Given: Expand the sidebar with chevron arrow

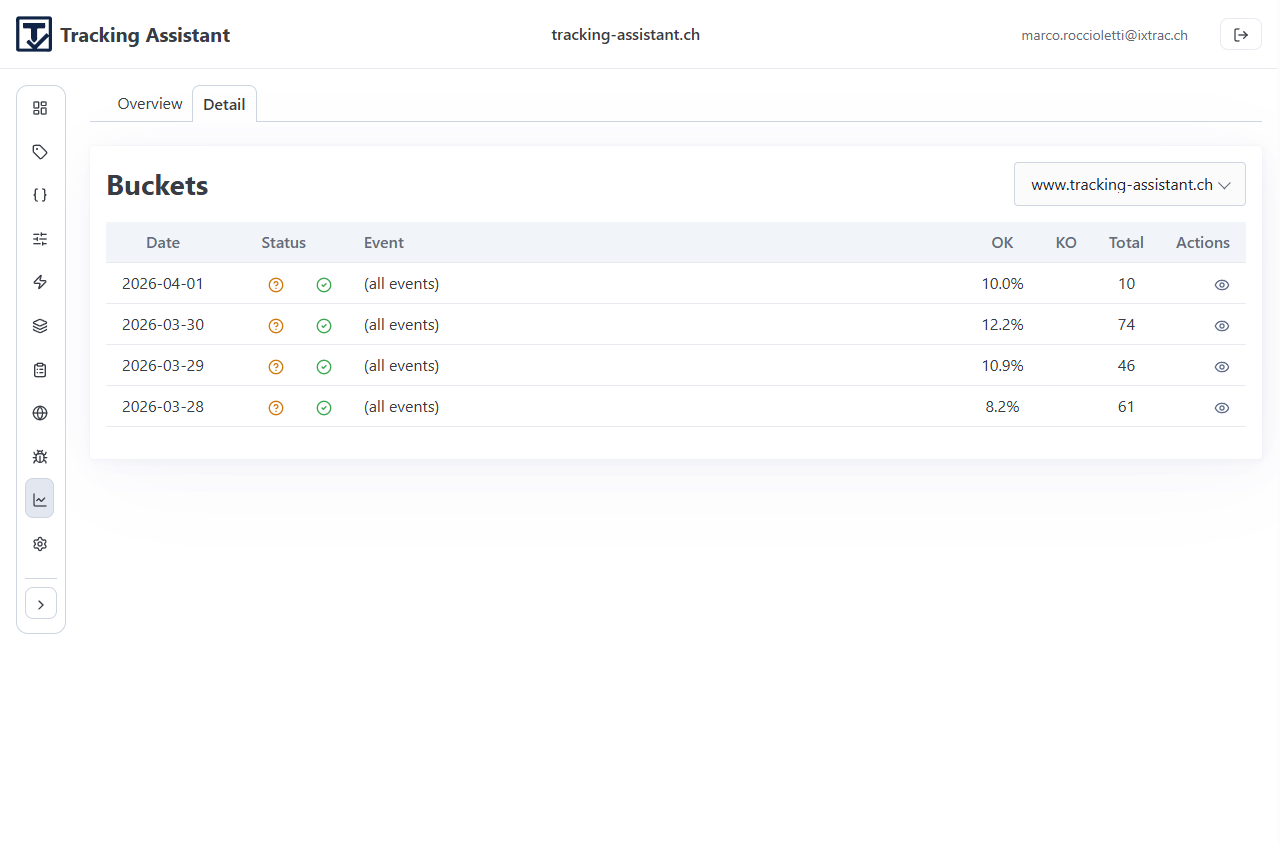Looking at the screenshot, I should [x=41, y=604].
